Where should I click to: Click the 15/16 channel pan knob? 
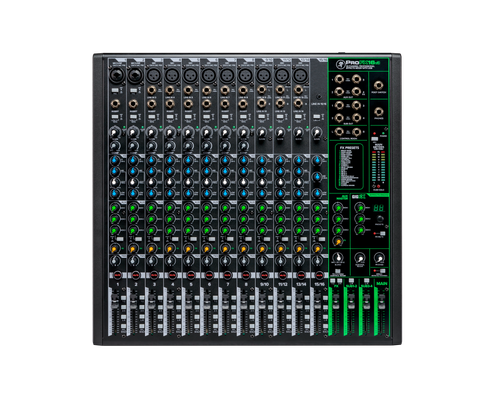[317, 261]
